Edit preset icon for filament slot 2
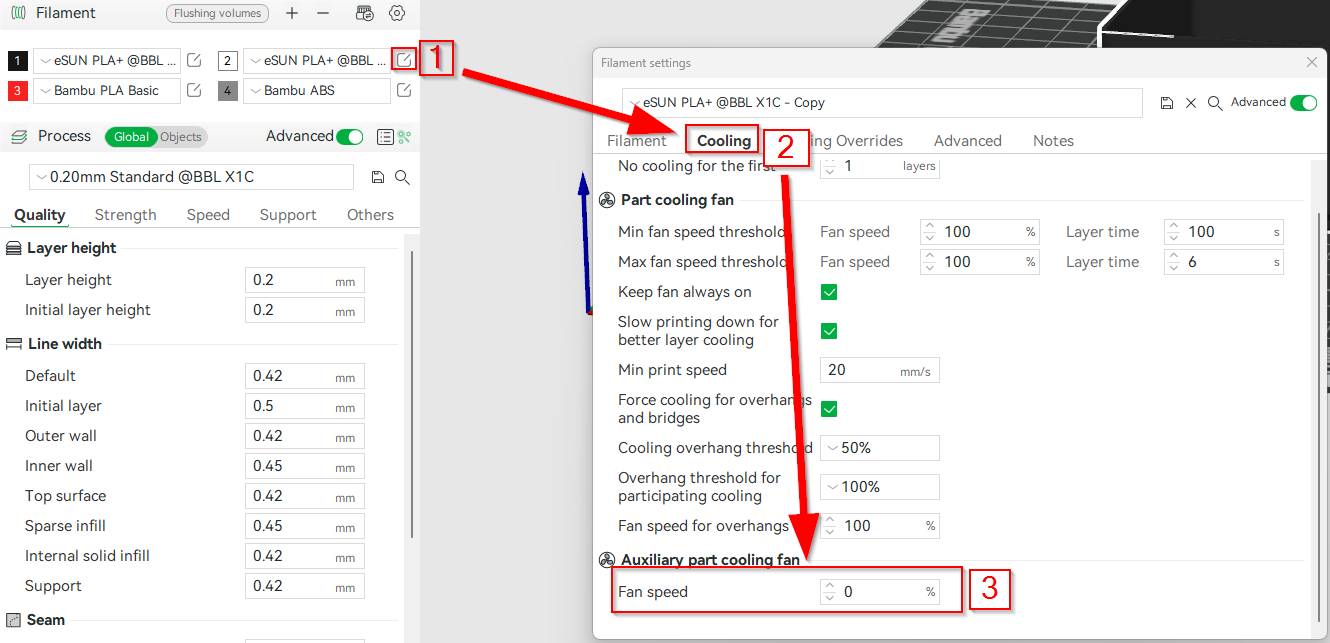 pos(403,60)
